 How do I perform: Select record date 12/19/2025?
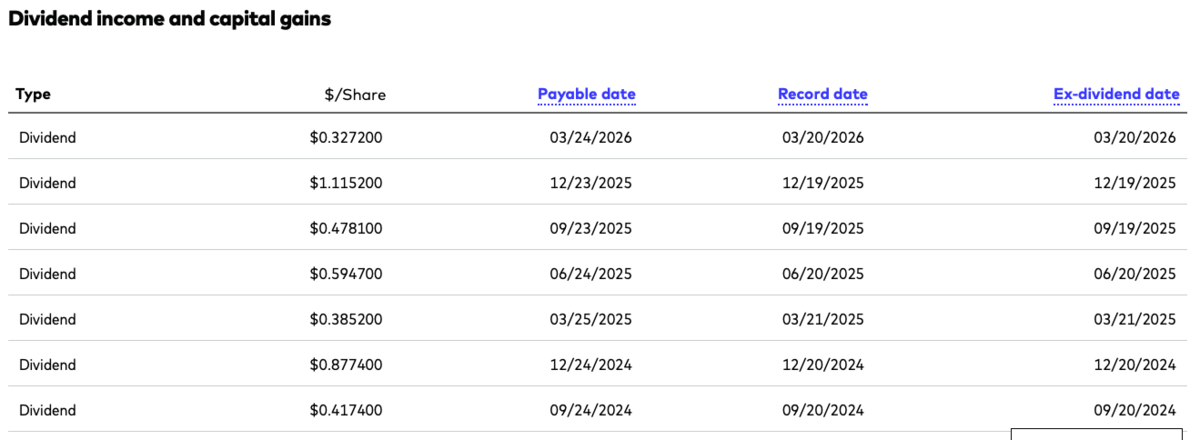(823, 183)
